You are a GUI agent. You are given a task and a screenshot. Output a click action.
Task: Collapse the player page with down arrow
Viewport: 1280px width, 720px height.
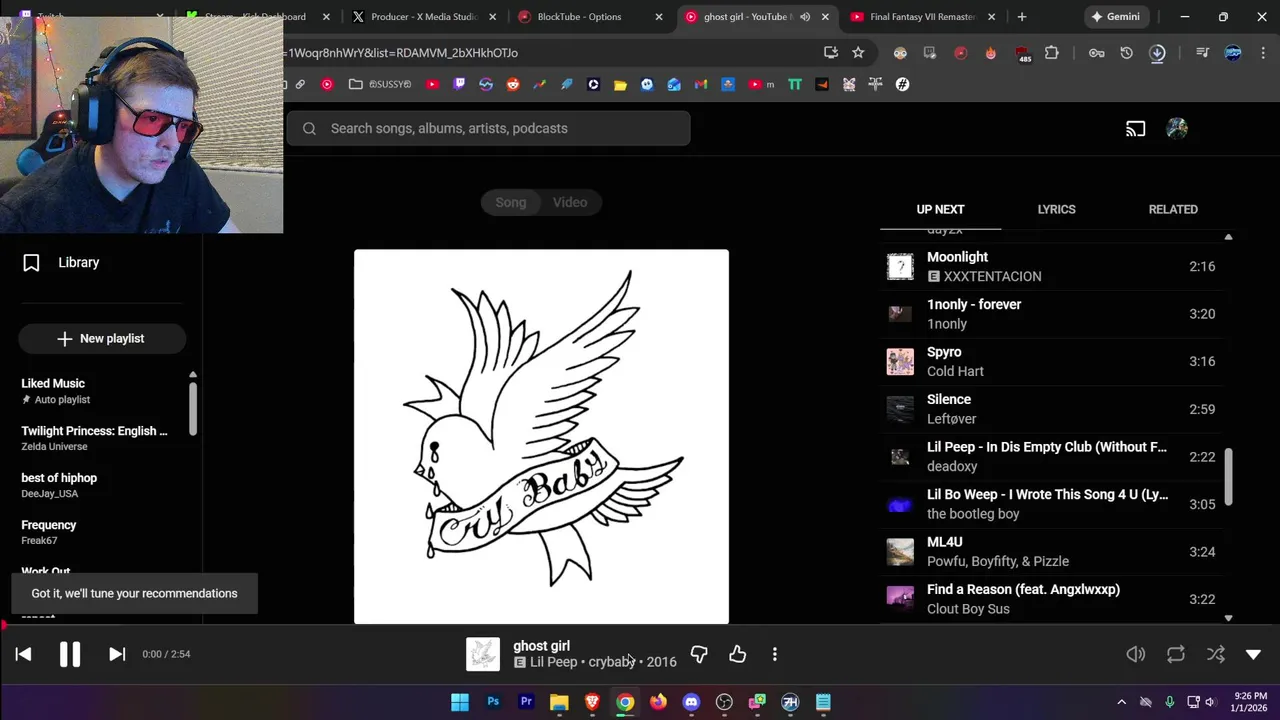(x=1253, y=654)
